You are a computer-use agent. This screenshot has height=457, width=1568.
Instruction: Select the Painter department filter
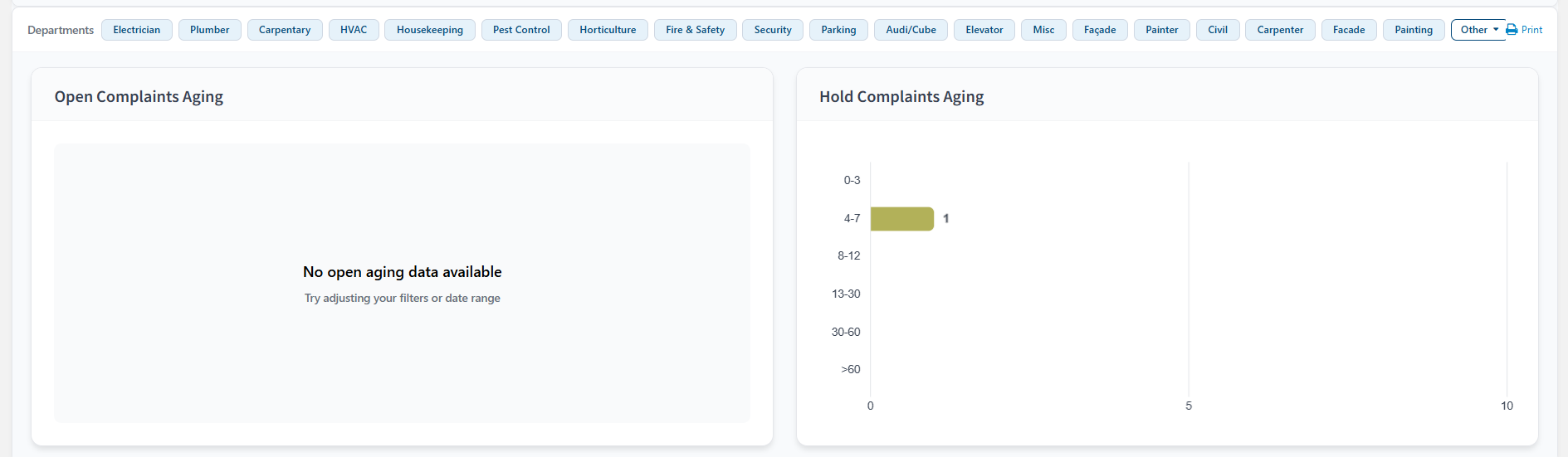click(1161, 30)
